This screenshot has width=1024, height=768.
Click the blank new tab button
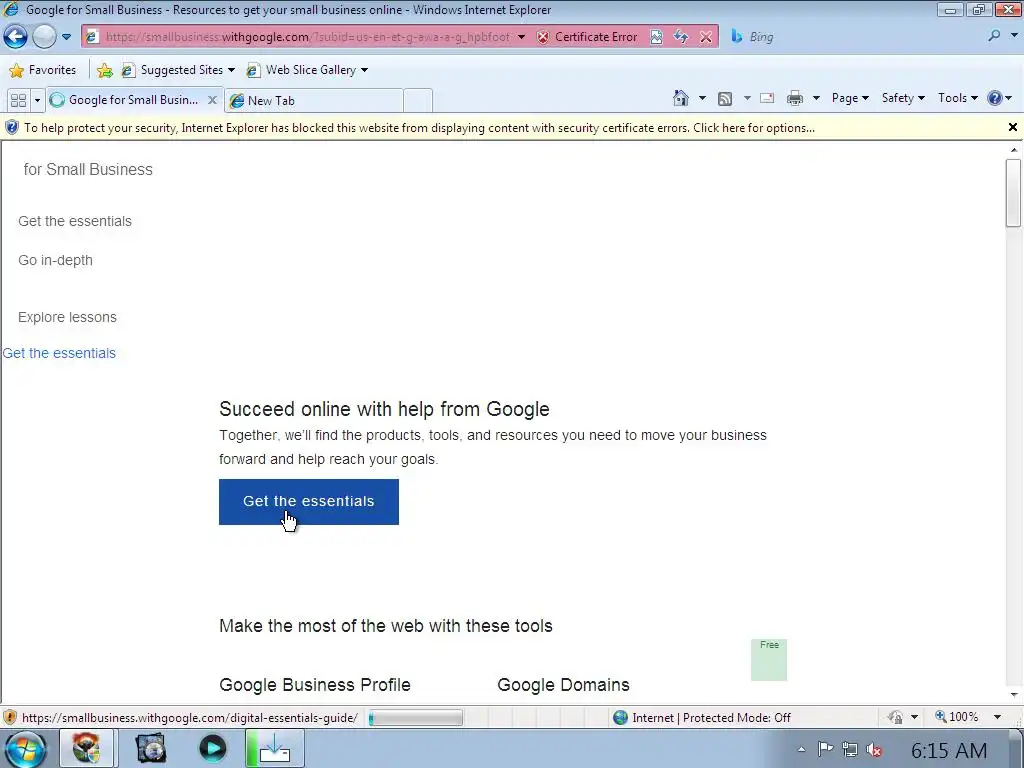click(418, 101)
